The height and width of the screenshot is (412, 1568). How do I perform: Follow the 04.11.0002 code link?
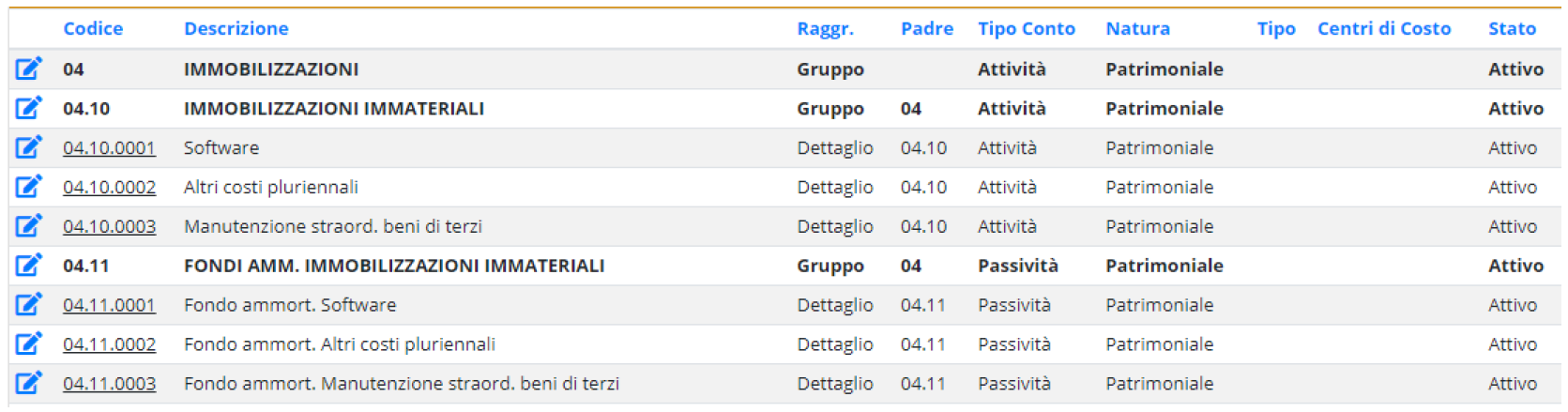pyautogui.click(x=109, y=345)
